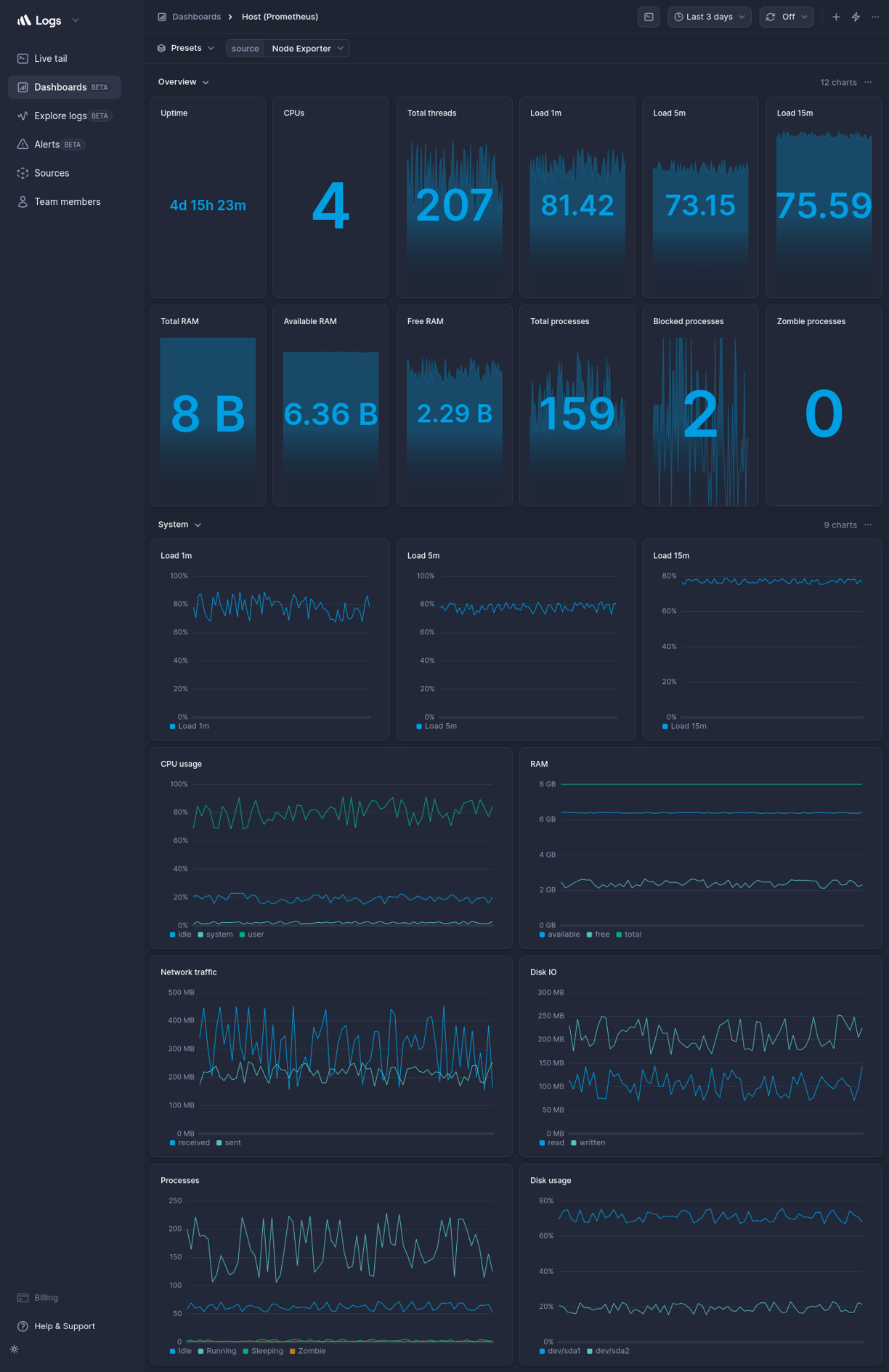The image size is (889, 1372).
Task: Click the dashboard breadcrumb icon
Action: pyautogui.click(x=162, y=17)
